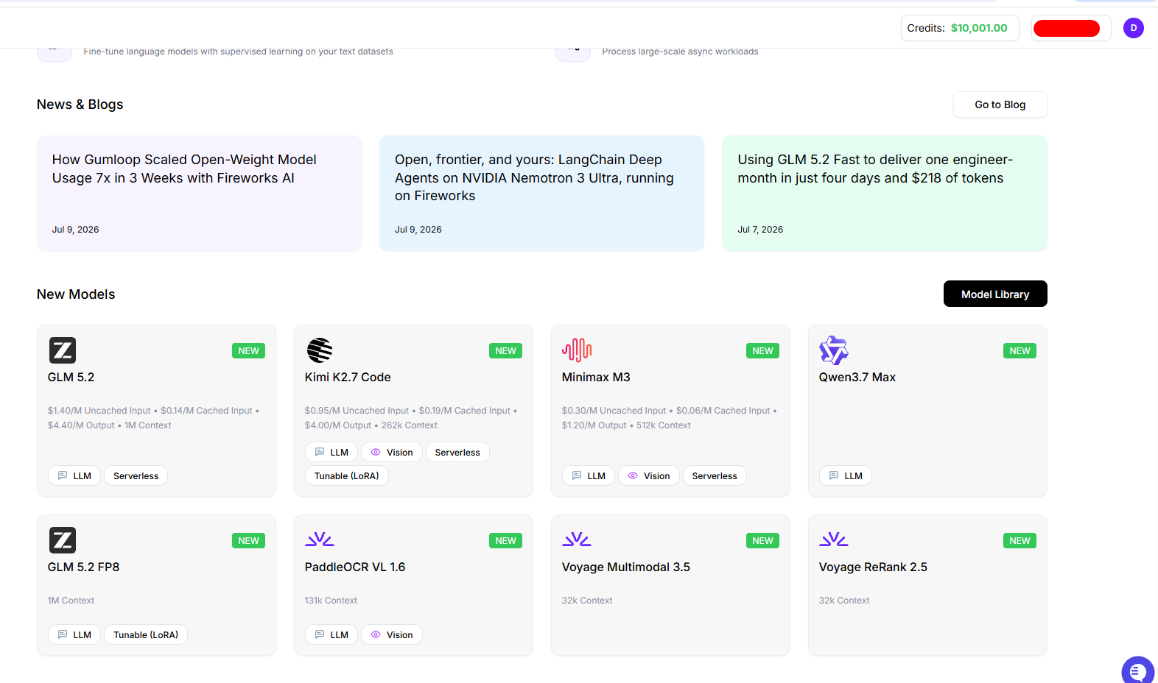Click the LLM tag on PaddleOCR VL 1.6
The image size is (1158, 683).
(332, 634)
